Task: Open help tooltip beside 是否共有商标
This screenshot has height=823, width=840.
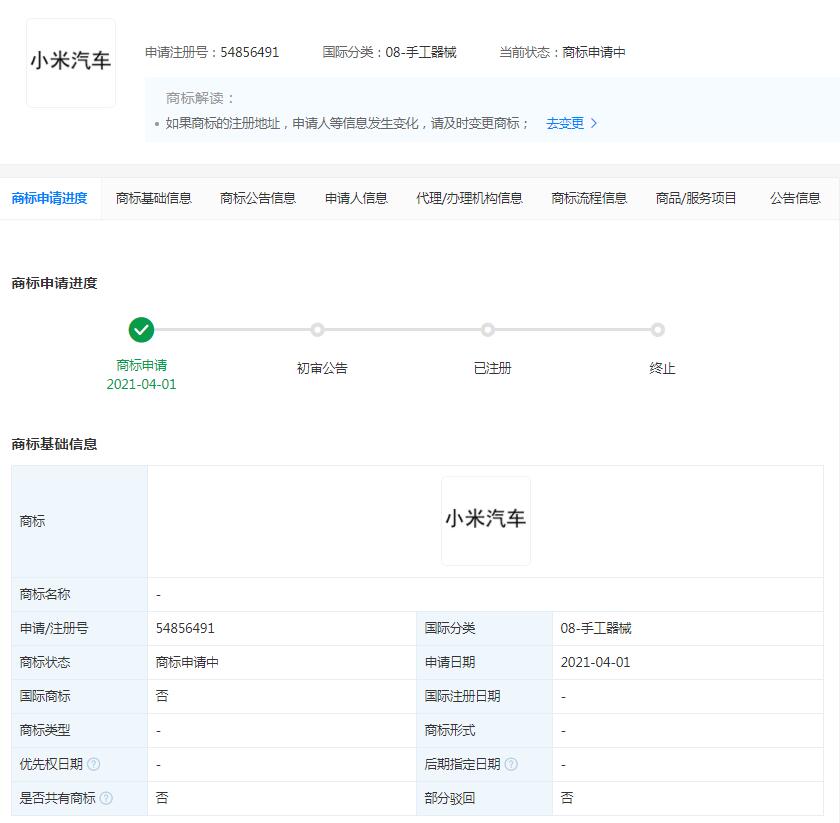Action: (107, 797)
